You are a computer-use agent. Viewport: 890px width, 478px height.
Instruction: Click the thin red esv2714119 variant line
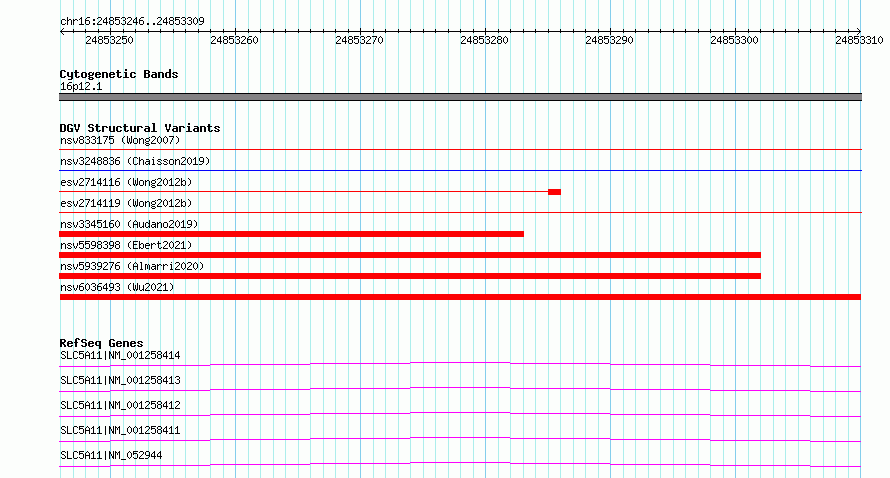point(460,212)
